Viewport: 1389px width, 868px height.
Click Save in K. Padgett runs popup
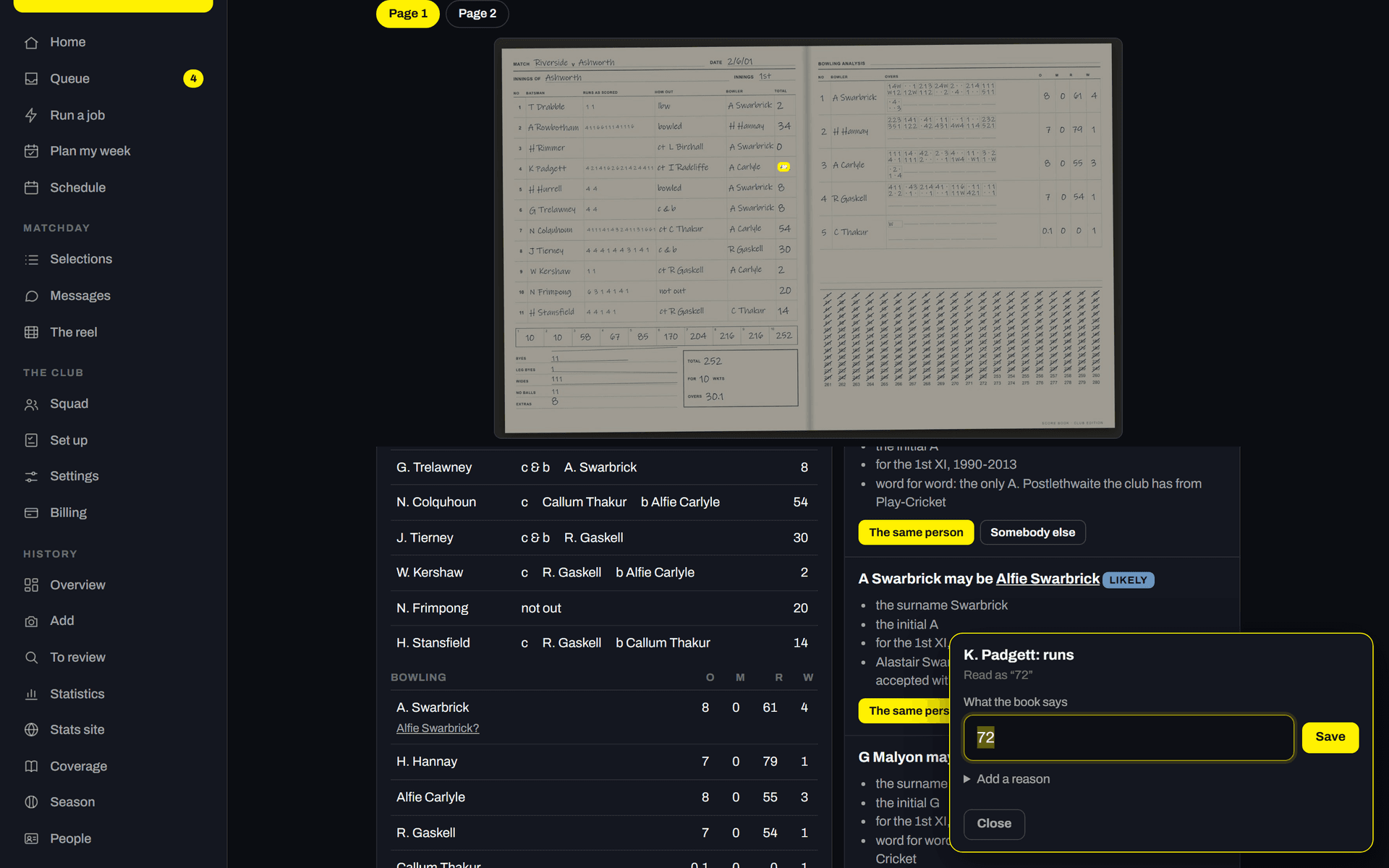coord(1330,737)
